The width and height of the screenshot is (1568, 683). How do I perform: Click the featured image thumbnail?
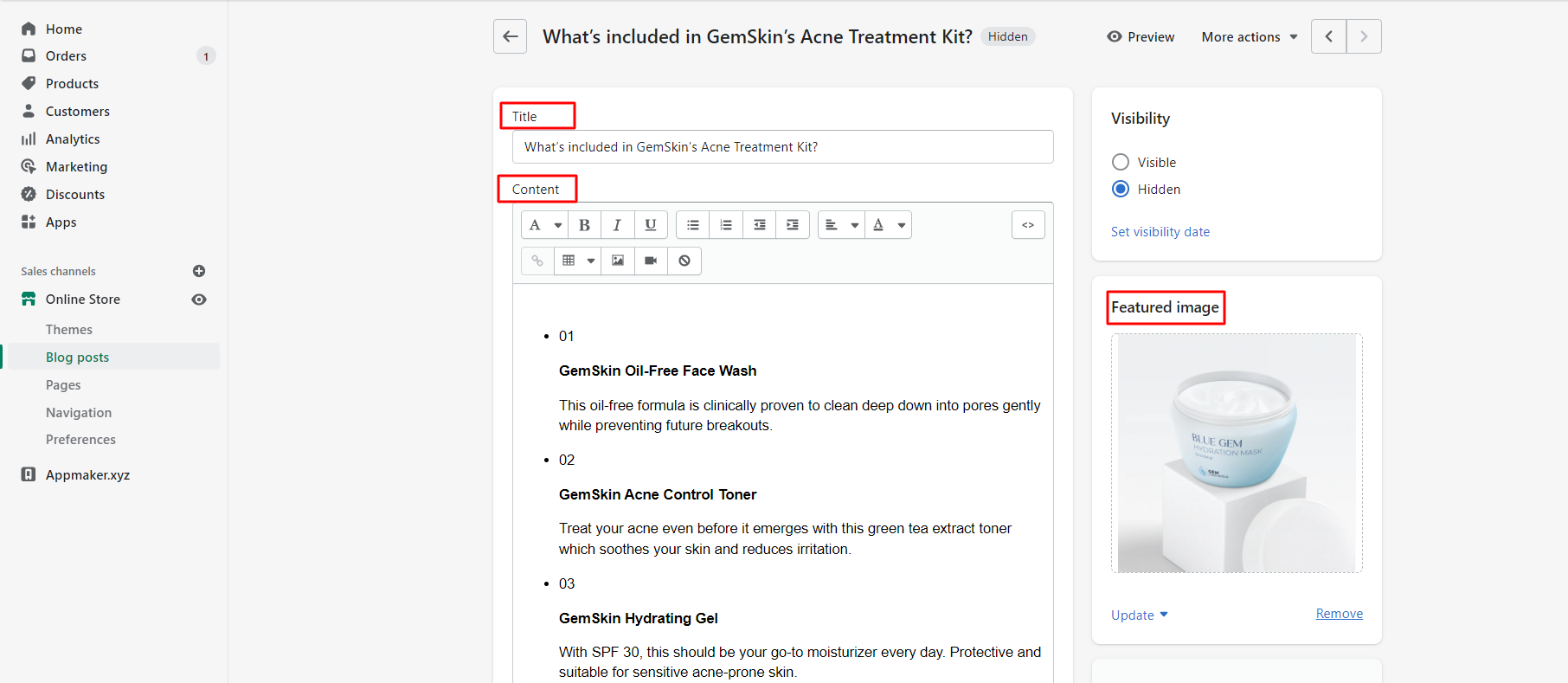click(x=1237, y=454)
